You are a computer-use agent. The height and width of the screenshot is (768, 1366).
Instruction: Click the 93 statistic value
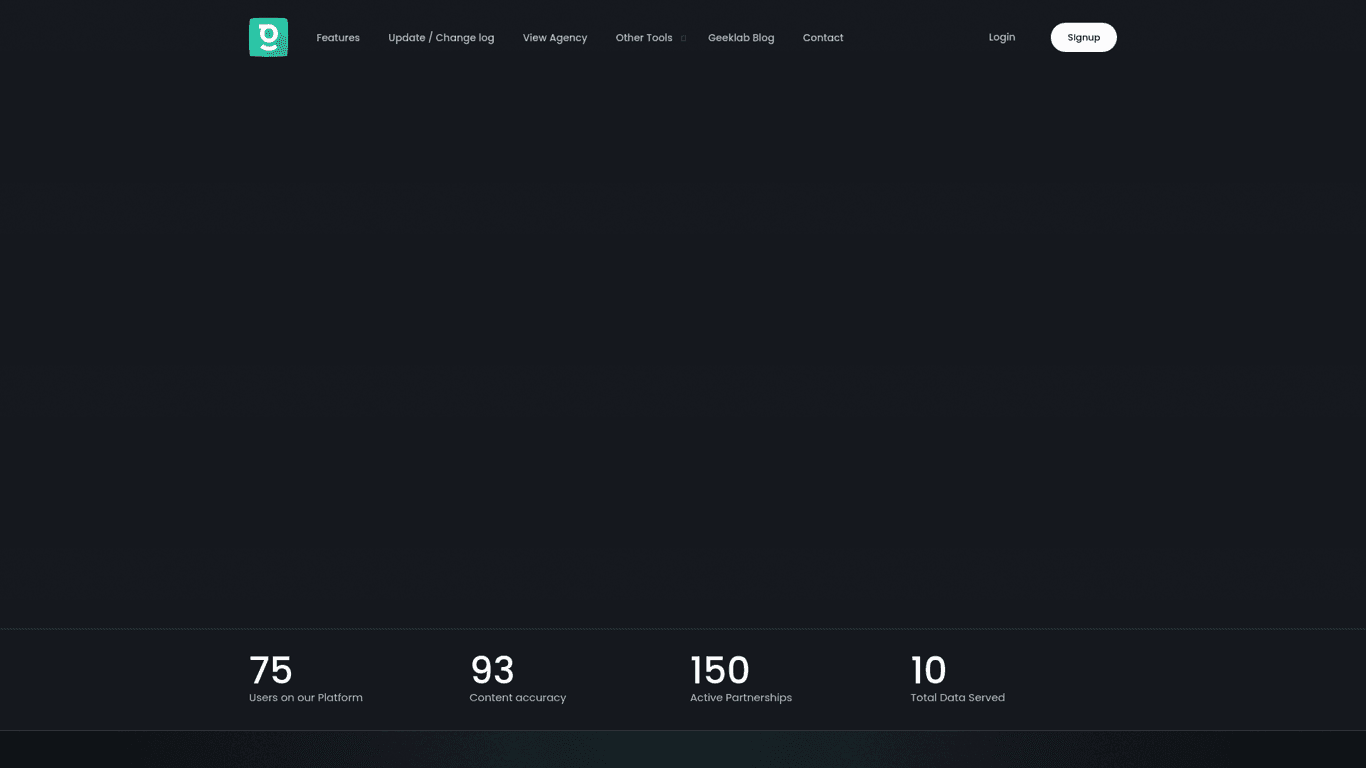491,670
